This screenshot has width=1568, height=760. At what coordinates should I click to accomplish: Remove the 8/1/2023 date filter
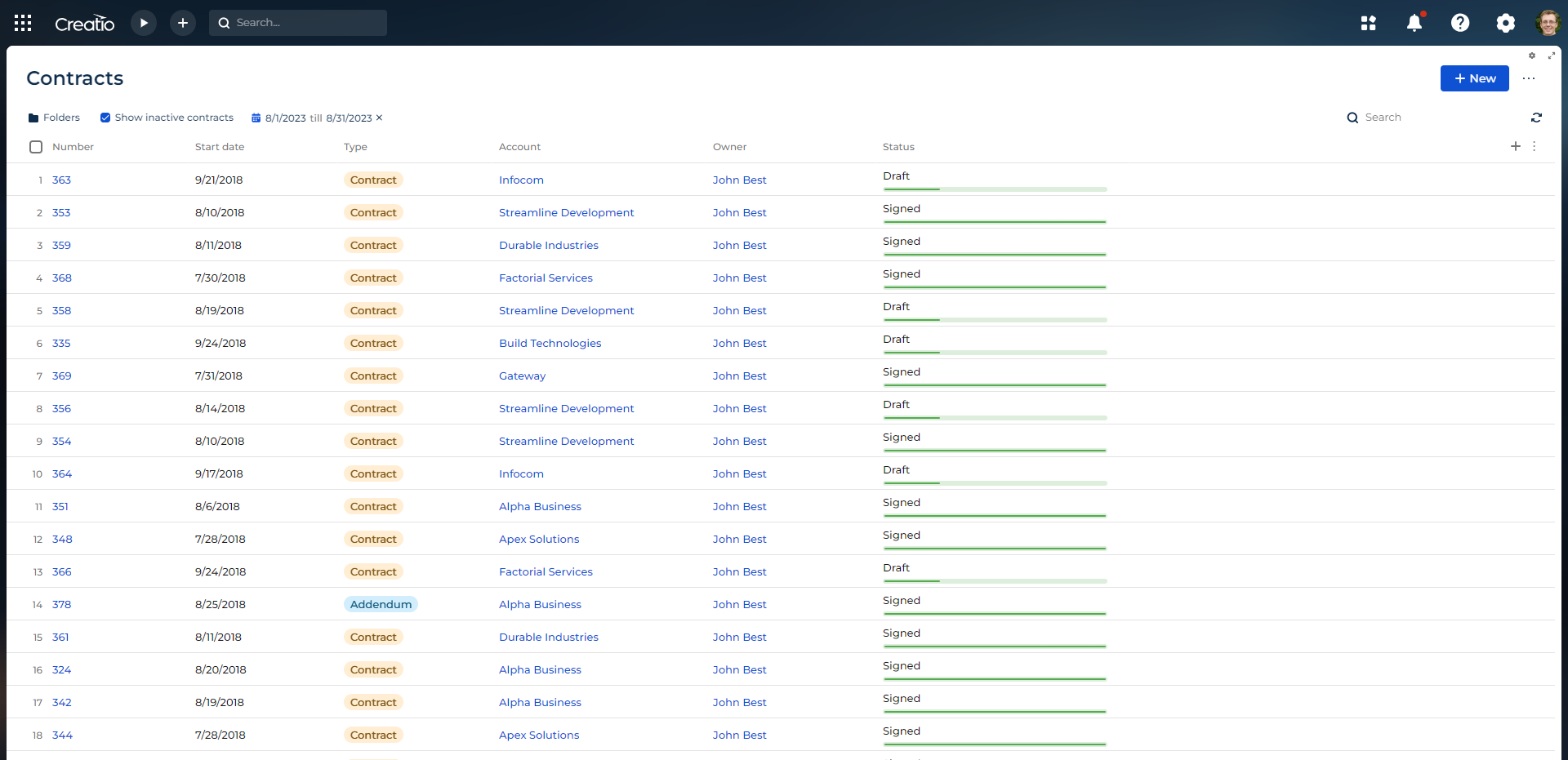tap(380, 118)
